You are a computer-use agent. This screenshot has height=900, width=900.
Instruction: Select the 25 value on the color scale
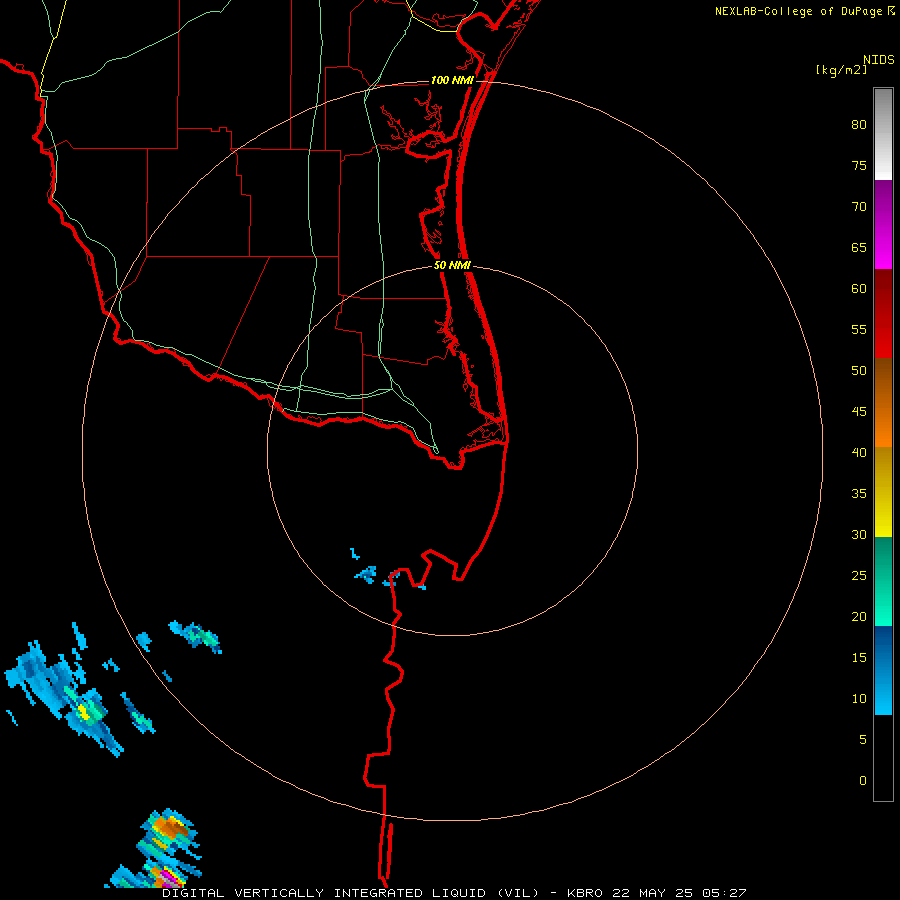[x=859, y=575]
